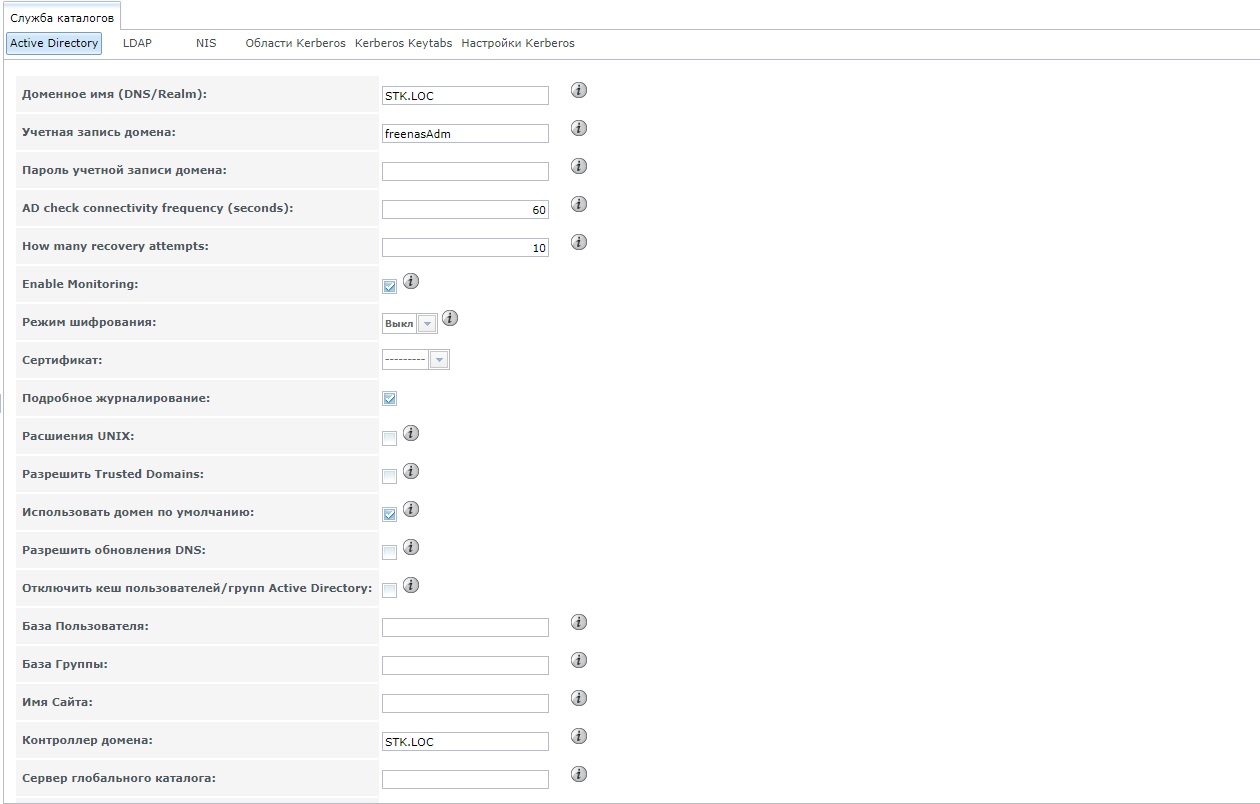Open the Области Kerberos tab
Screen dimensions: 1260x804
click(x=296, y=43)
